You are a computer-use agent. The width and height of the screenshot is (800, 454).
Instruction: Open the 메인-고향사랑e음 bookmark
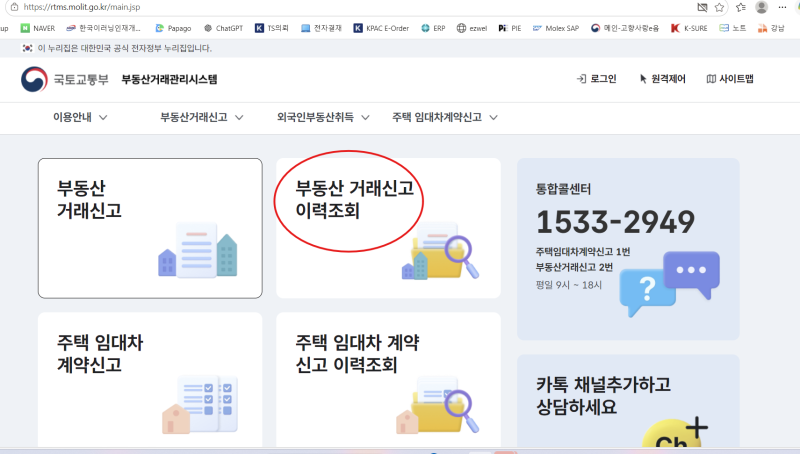[624, 28]
